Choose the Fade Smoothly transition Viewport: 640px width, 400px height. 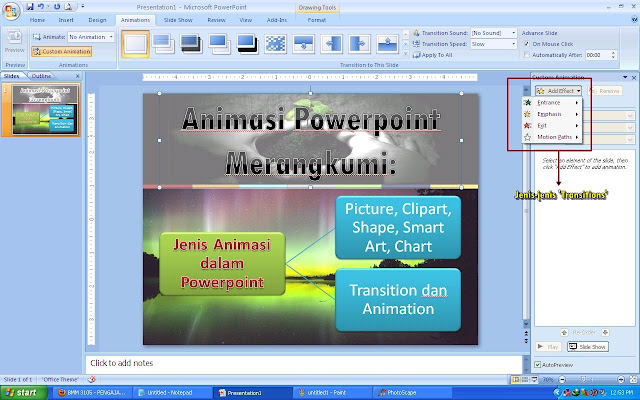163,44
